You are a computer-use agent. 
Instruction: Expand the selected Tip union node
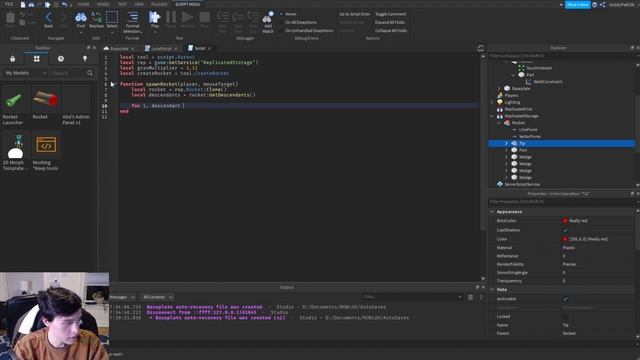click(506, 144)
